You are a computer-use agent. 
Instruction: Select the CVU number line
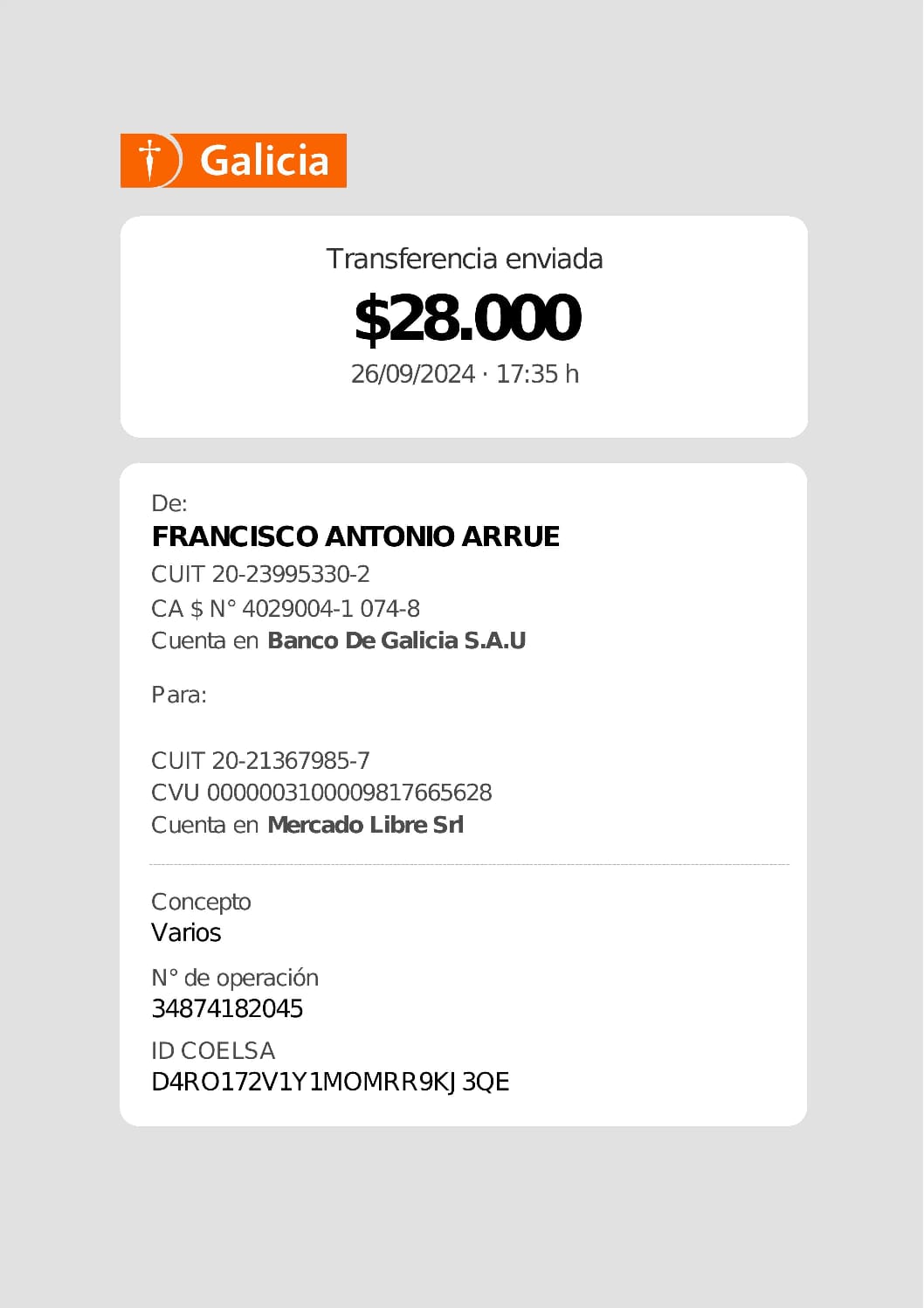(321, 792)
